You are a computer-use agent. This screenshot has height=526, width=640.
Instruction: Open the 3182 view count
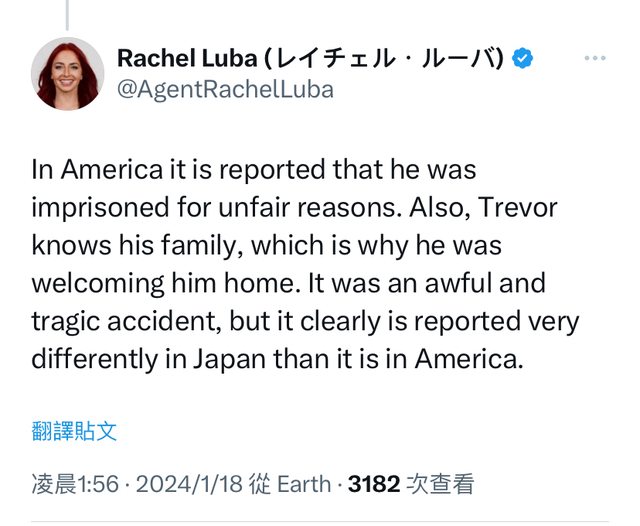[374, 485]
